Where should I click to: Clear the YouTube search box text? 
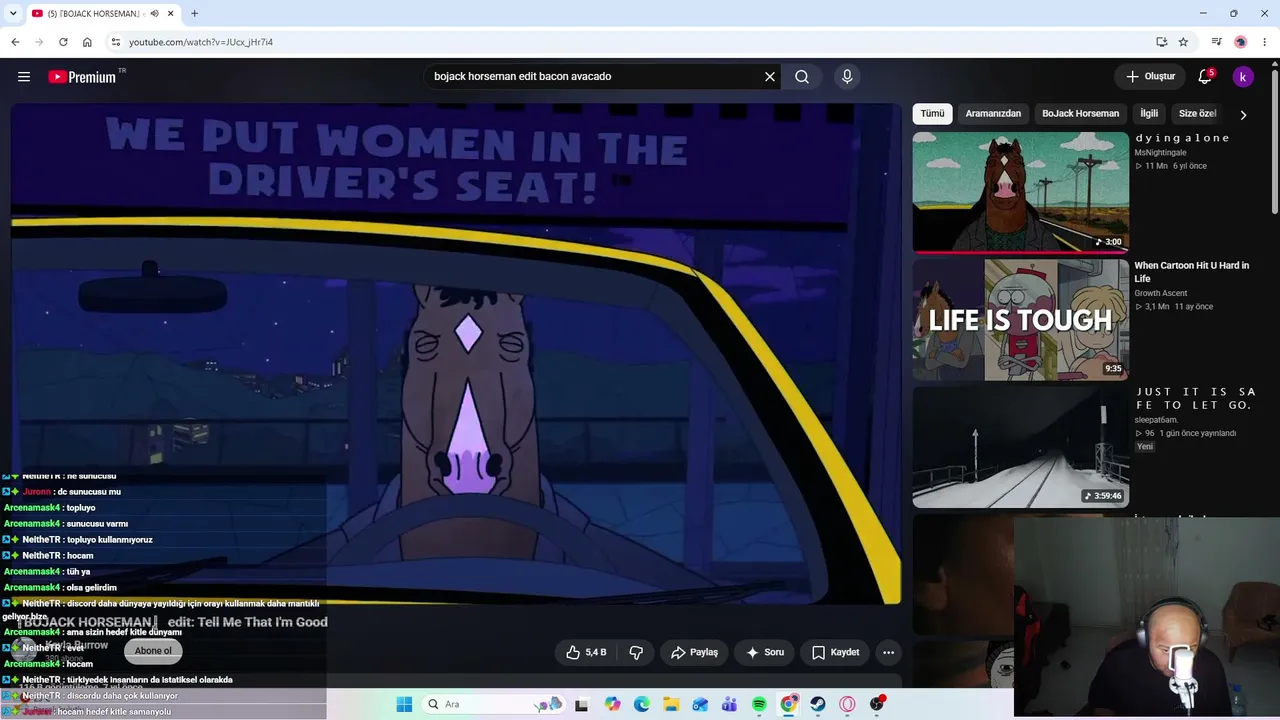pyautogui.click(x=770, y=77)
